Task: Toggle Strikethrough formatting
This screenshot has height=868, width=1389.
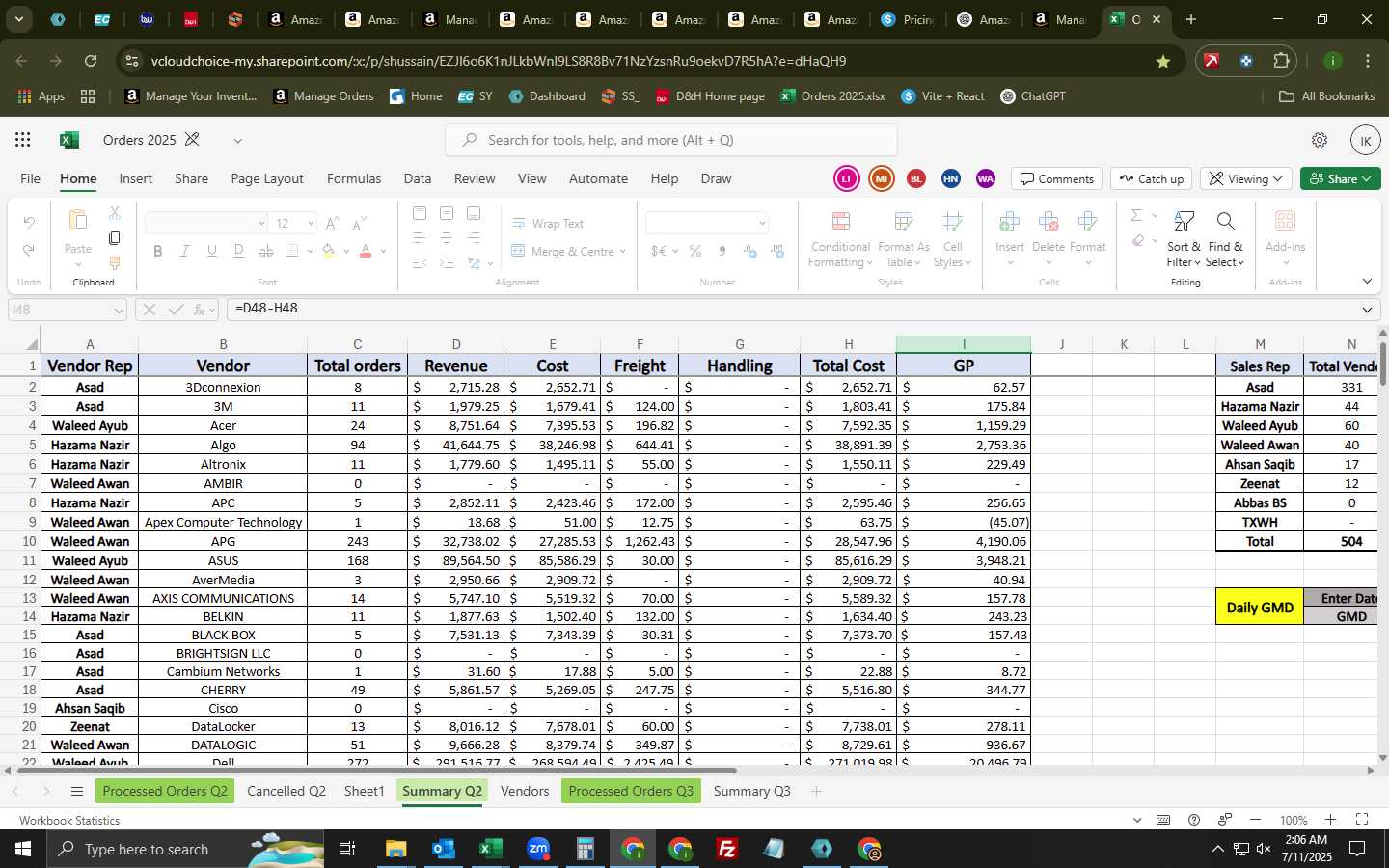Action: point(266,251)
